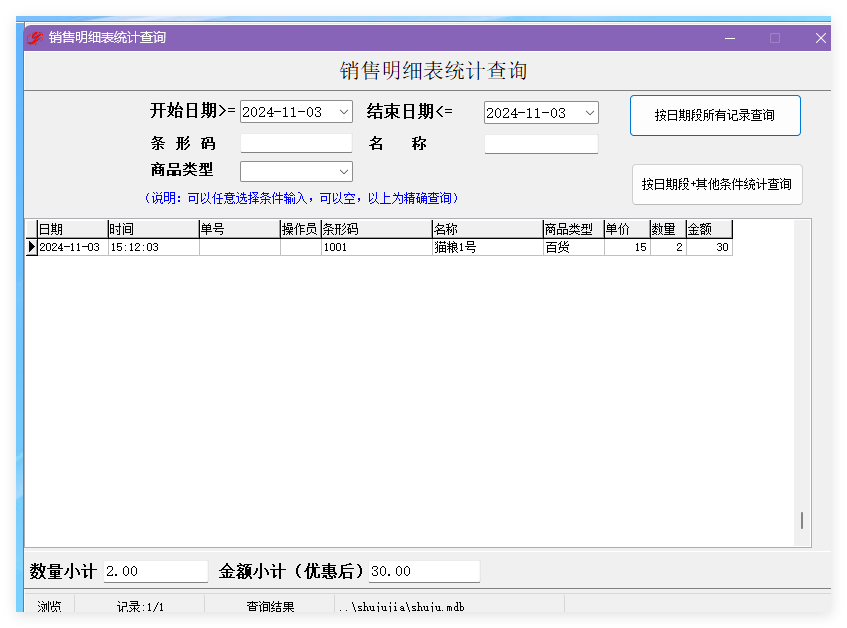
Task: Open the end date dropdown arrow
Action: pos(589,113)
